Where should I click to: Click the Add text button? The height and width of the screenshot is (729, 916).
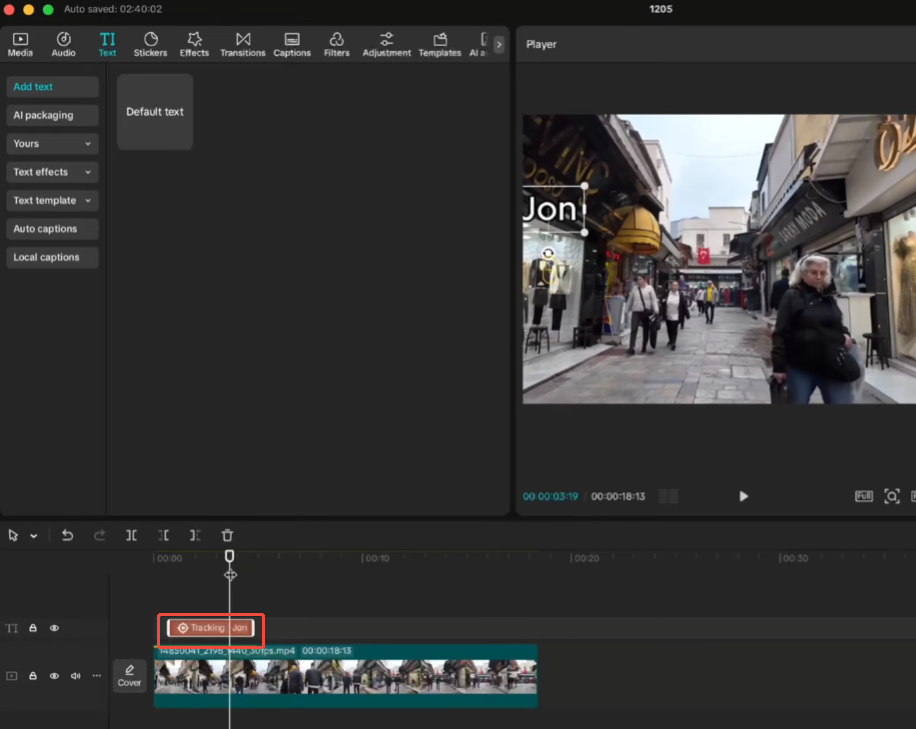pyautogui.click(x=53, y=86)
